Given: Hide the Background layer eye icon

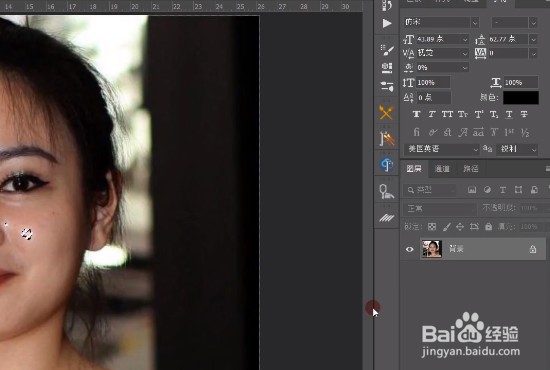Looking at the screenshot, I should click(x=409, y=249).
